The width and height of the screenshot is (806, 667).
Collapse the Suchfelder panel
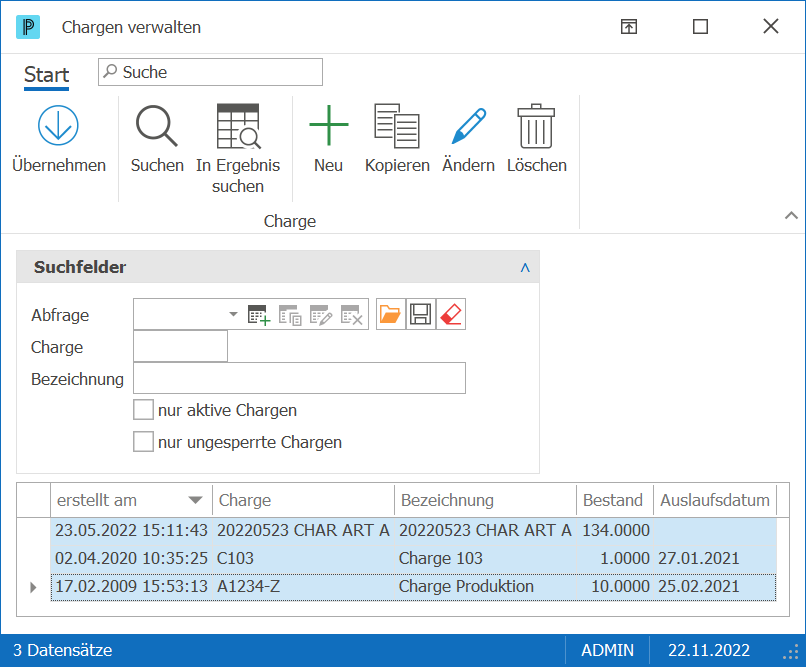click(x=525, y=267)
